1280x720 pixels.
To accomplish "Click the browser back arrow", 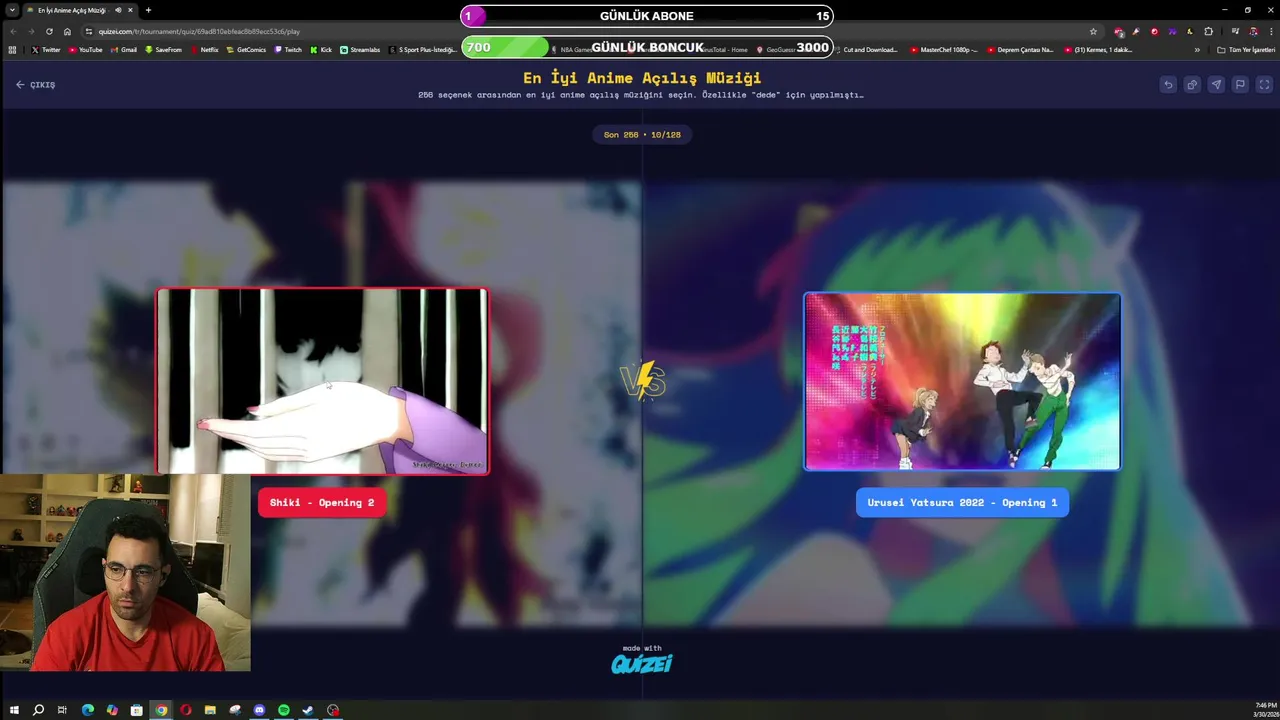I will coord(13,31).
